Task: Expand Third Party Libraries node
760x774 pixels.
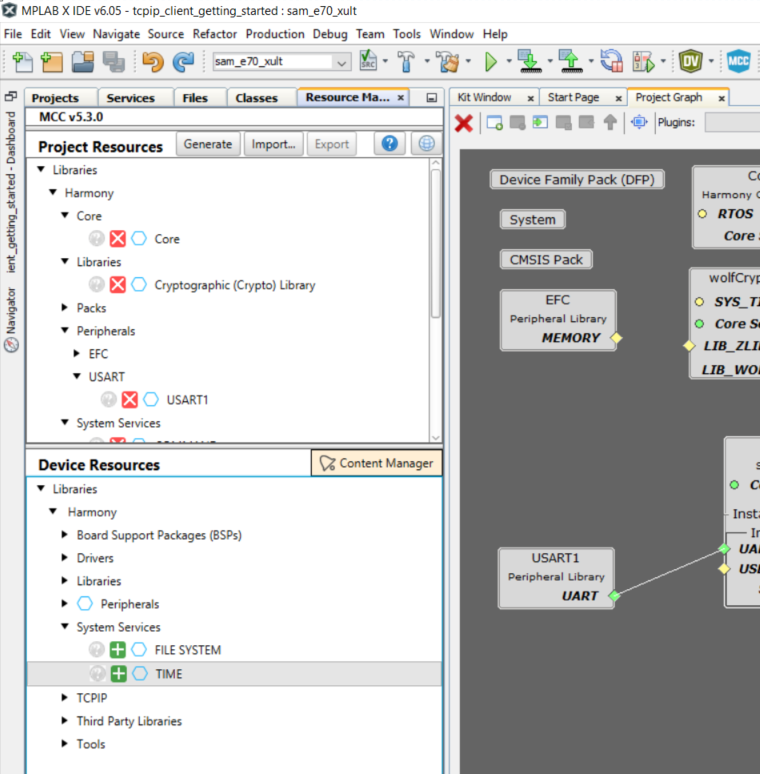Action: 65,721
